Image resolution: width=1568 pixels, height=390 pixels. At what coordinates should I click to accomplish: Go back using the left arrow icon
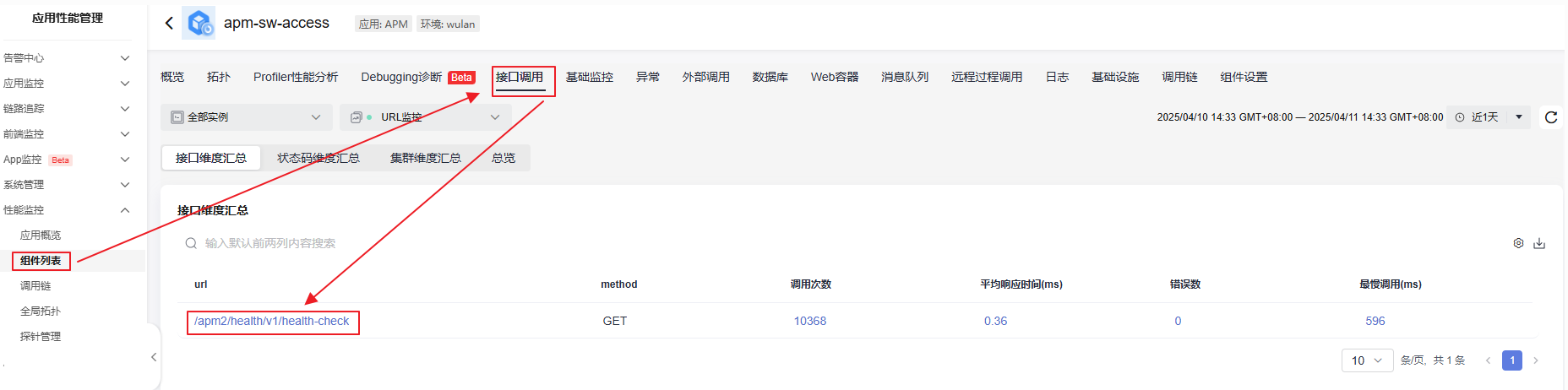(x=169, y=24)
